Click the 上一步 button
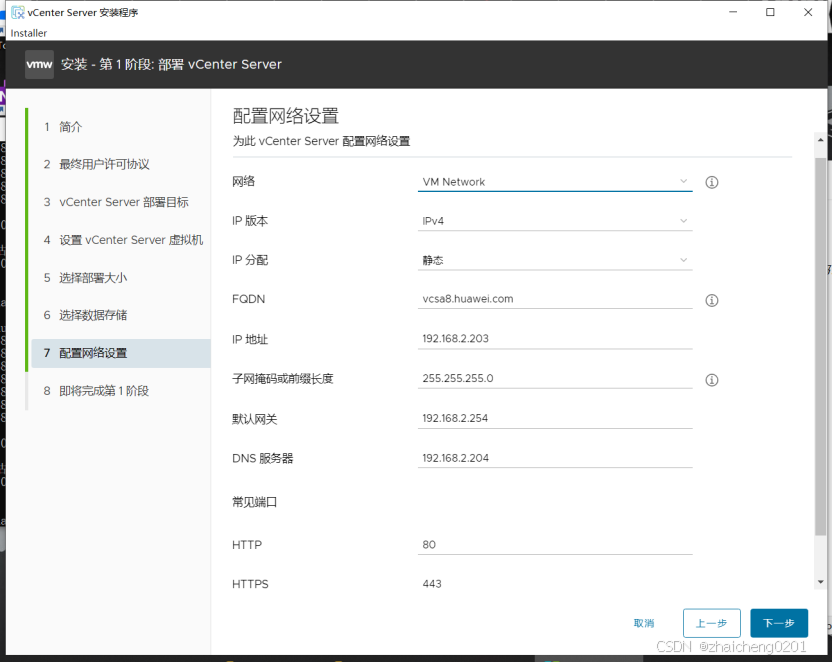The width and height of the screenshot is (832, 662). coord(712,623)
